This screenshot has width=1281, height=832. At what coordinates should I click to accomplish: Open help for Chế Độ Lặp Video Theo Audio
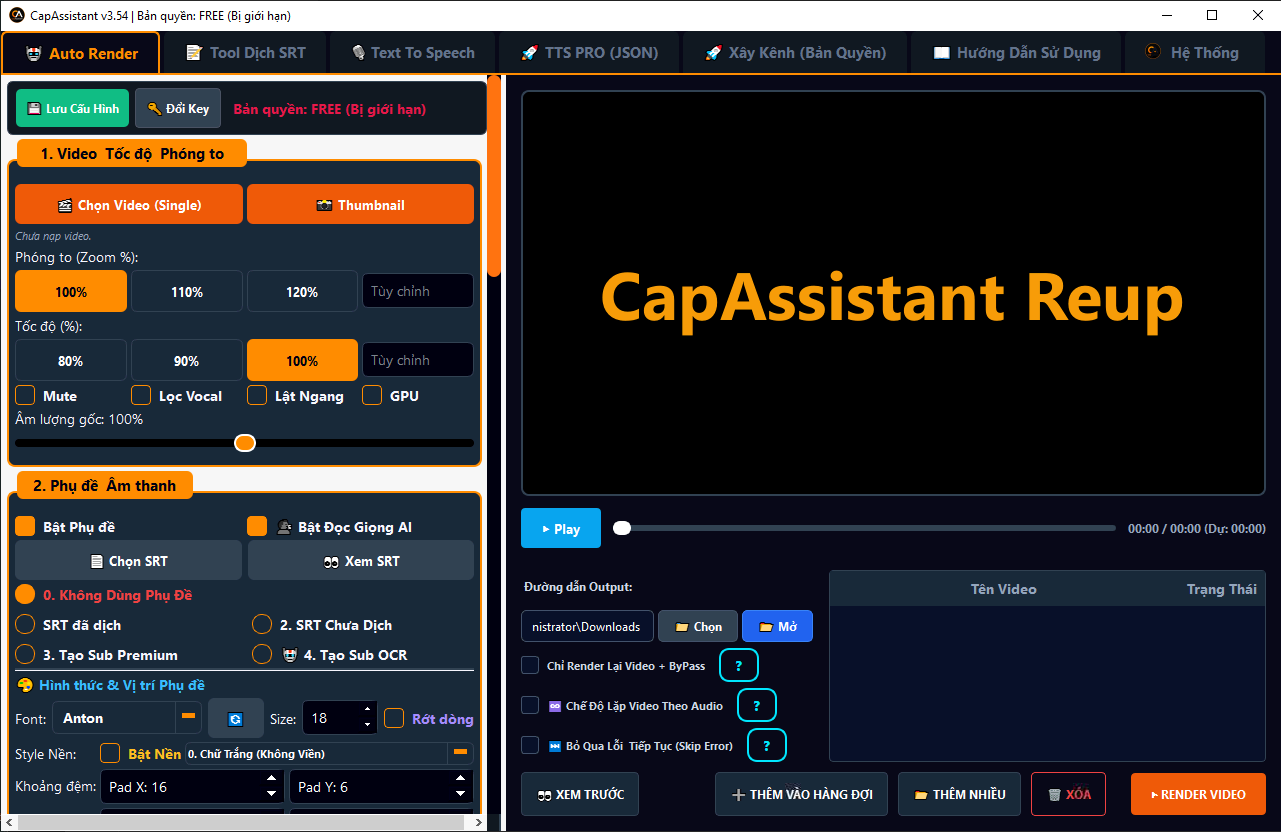pyautogui.click(x=757, y=705)
